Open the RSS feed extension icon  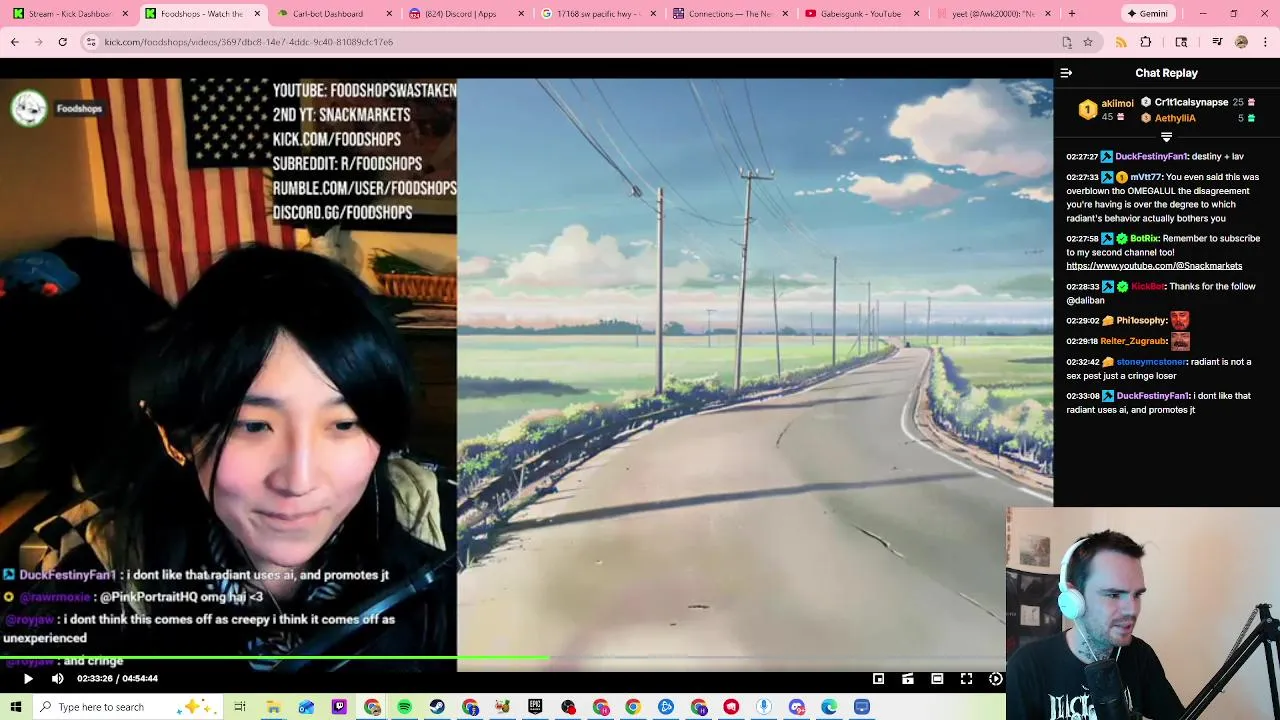coord(1120,42)
